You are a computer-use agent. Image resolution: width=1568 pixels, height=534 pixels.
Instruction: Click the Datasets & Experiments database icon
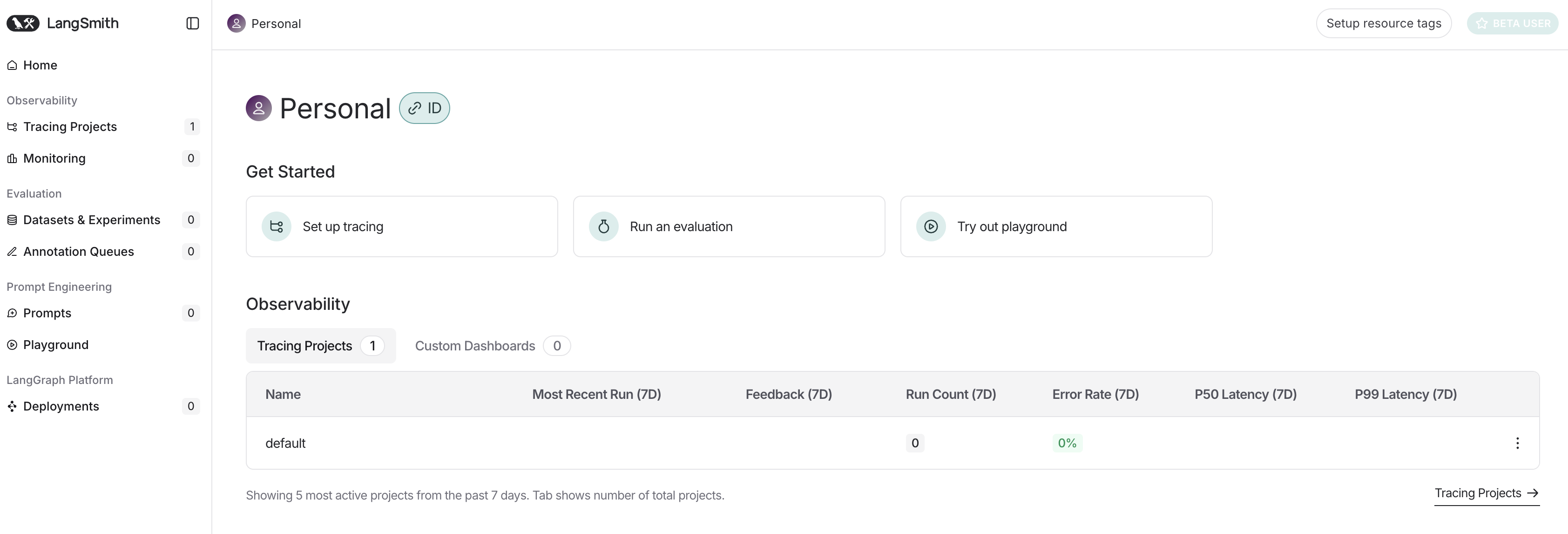pyautogui.click(x=12, y=220)
